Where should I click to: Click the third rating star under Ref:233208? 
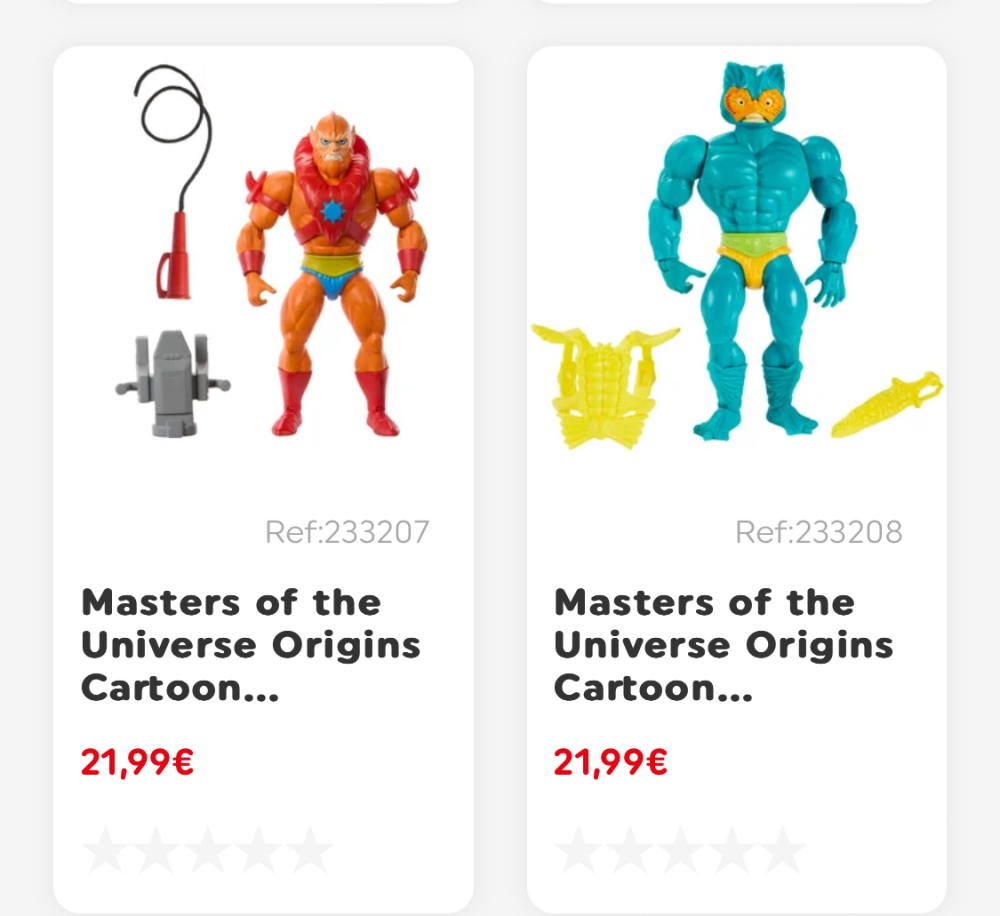(680, 850)
